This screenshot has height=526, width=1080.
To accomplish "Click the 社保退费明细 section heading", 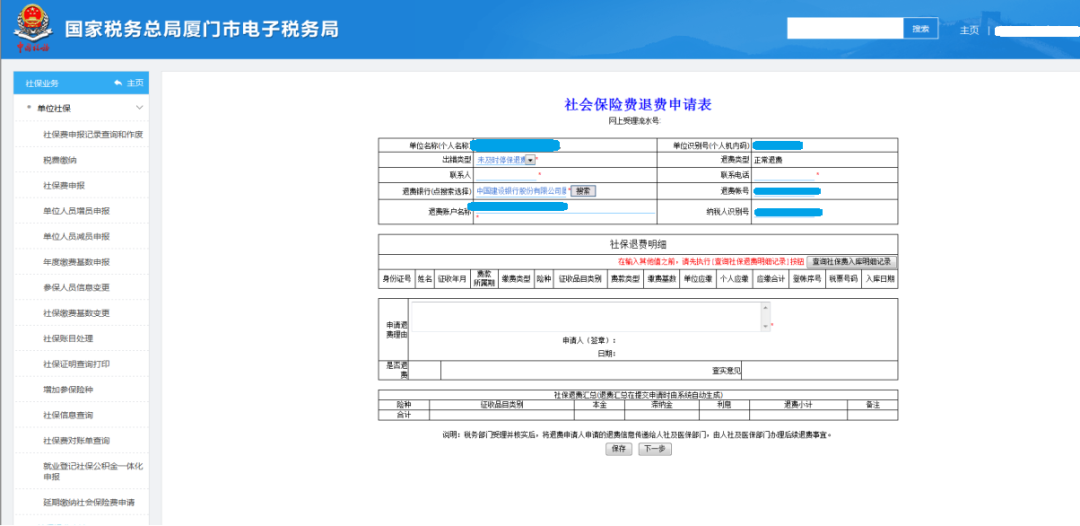I will pyautogui.click(x=638, y=244).
